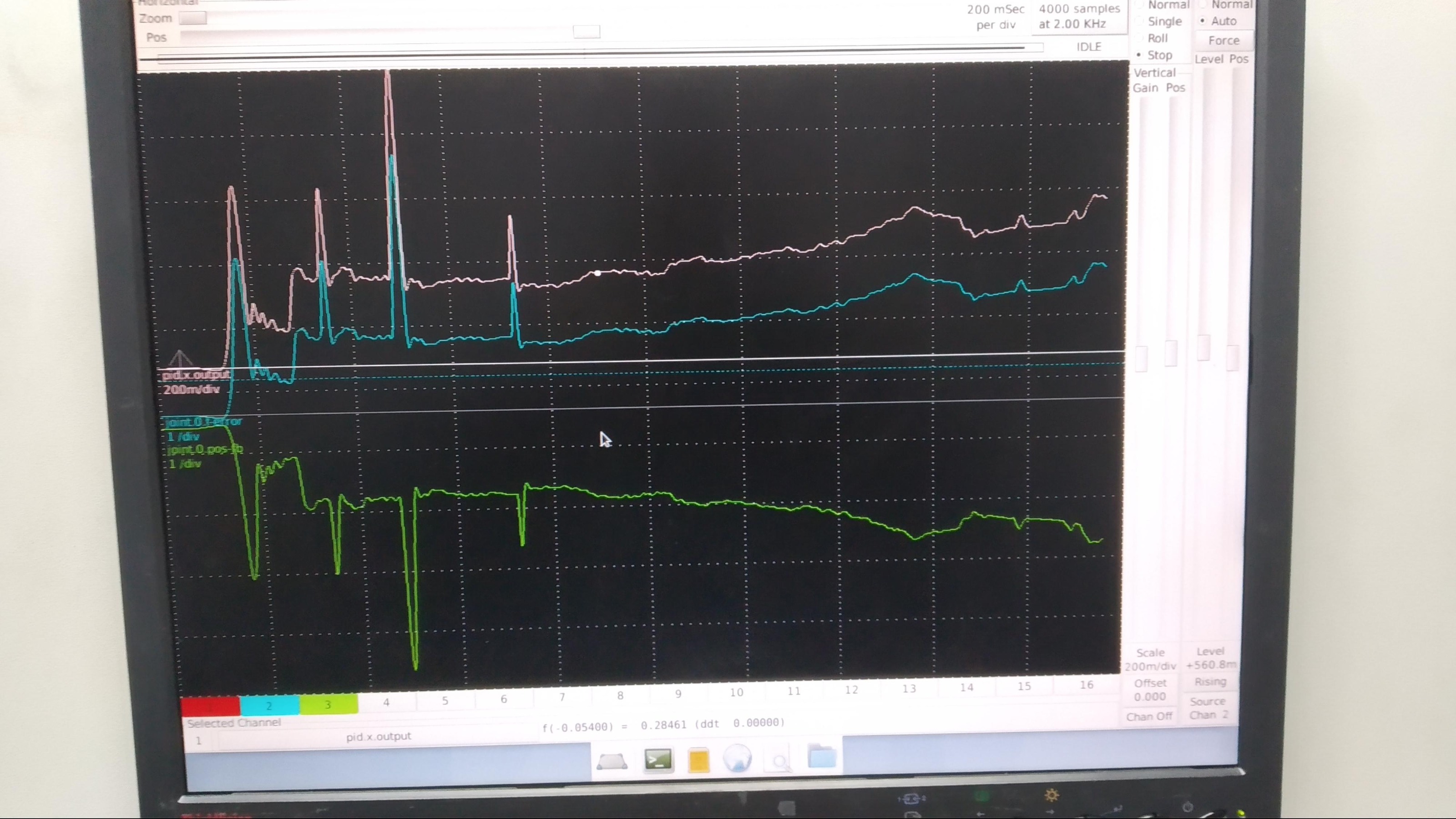Screen dimensions: 1456x819
Task: Select Stop run mode
Action: 1153,56
